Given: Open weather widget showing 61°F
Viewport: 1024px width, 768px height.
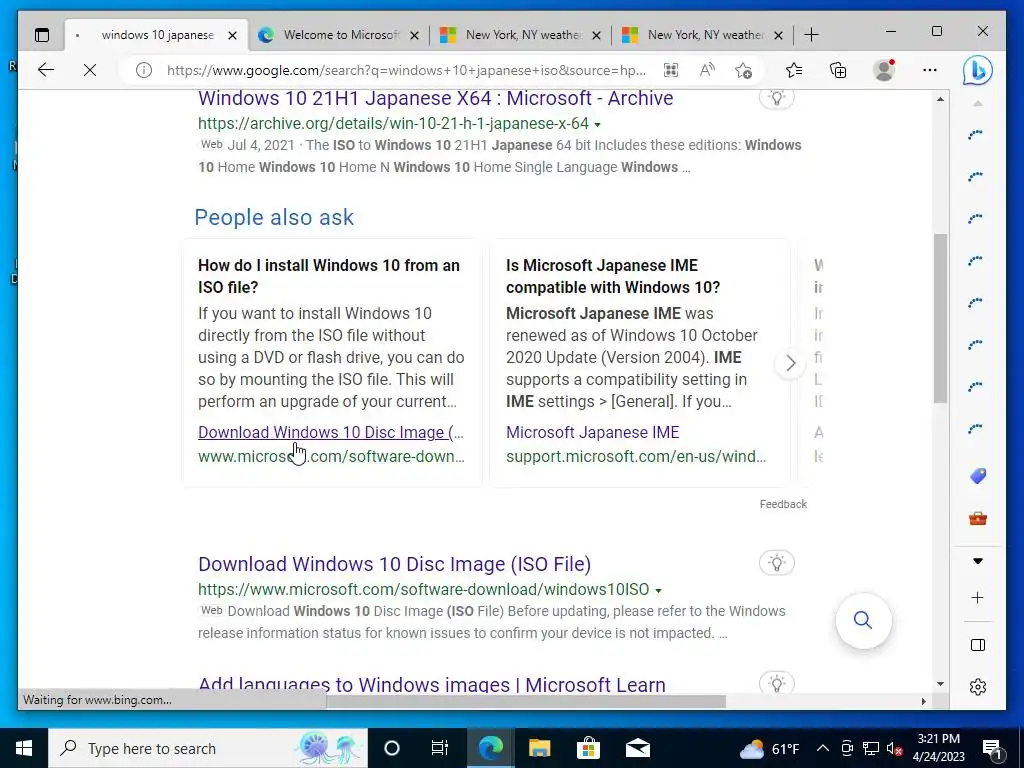Looking at the screenshot, I should [771, 748].
